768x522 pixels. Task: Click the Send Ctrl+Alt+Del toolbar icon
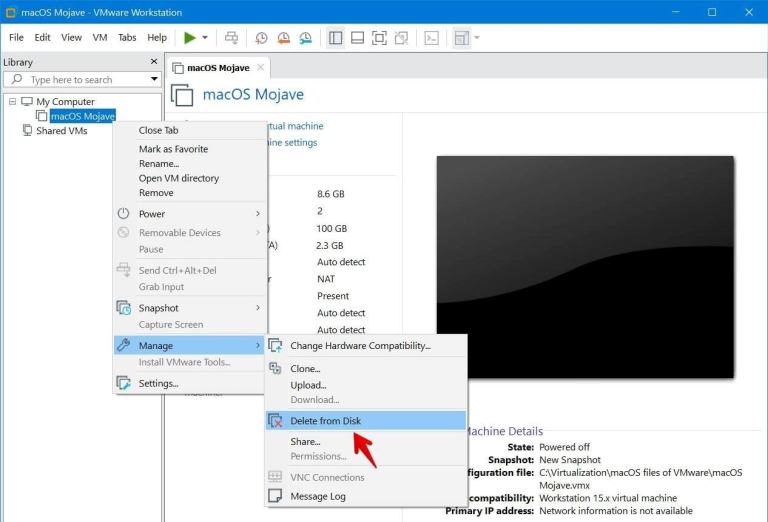pyautogui.click(x=231, y=38)
